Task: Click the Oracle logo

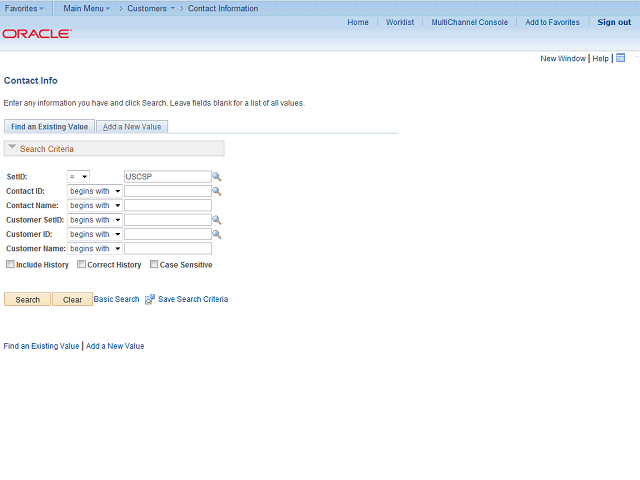Action: (37, 33)
